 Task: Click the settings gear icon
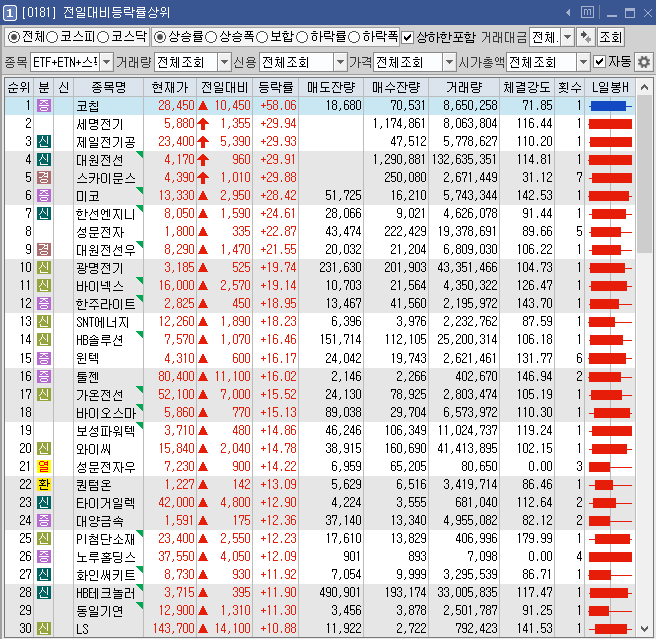(643, 62)
